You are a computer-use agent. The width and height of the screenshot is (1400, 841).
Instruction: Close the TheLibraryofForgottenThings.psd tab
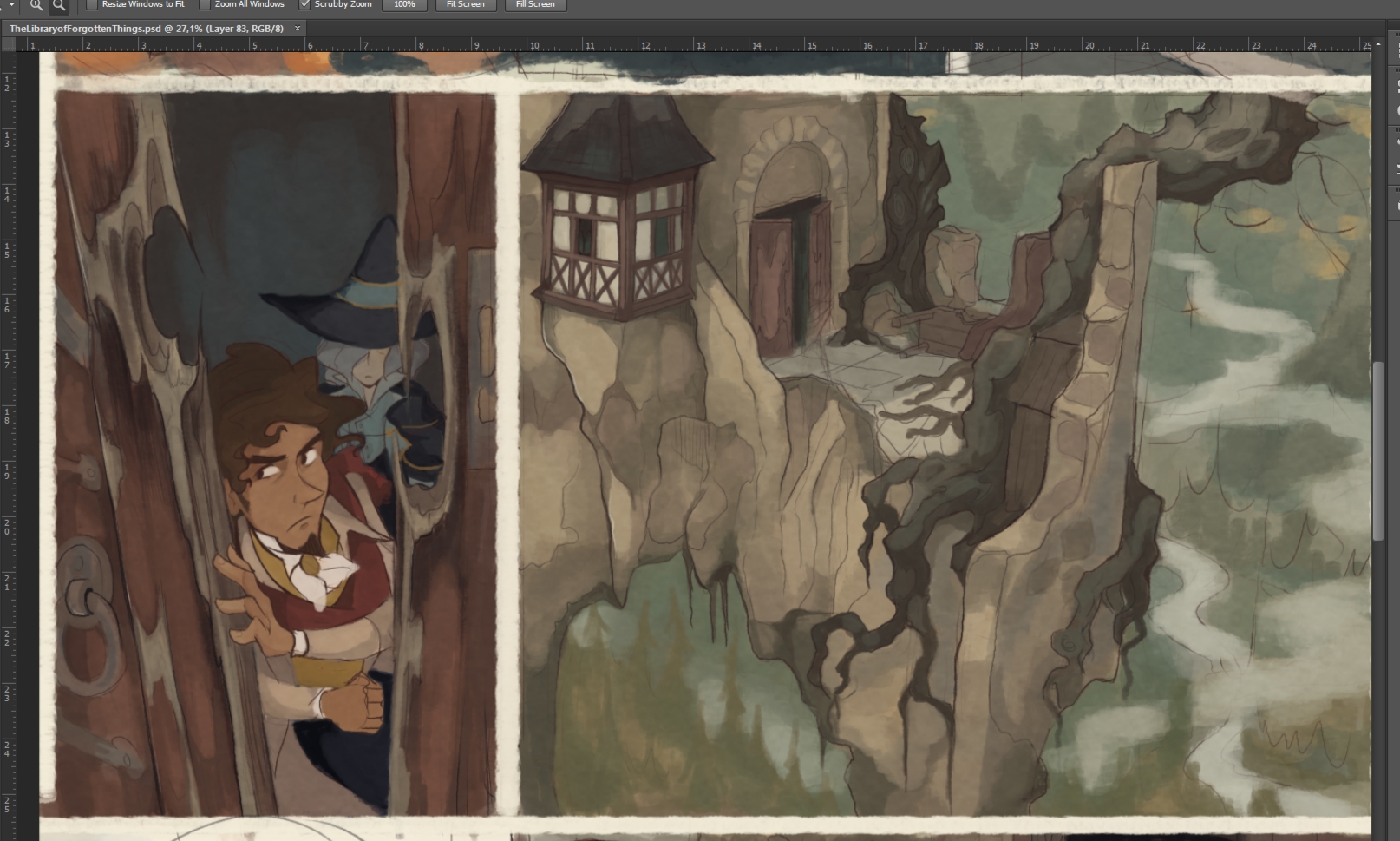pos(298,29)
